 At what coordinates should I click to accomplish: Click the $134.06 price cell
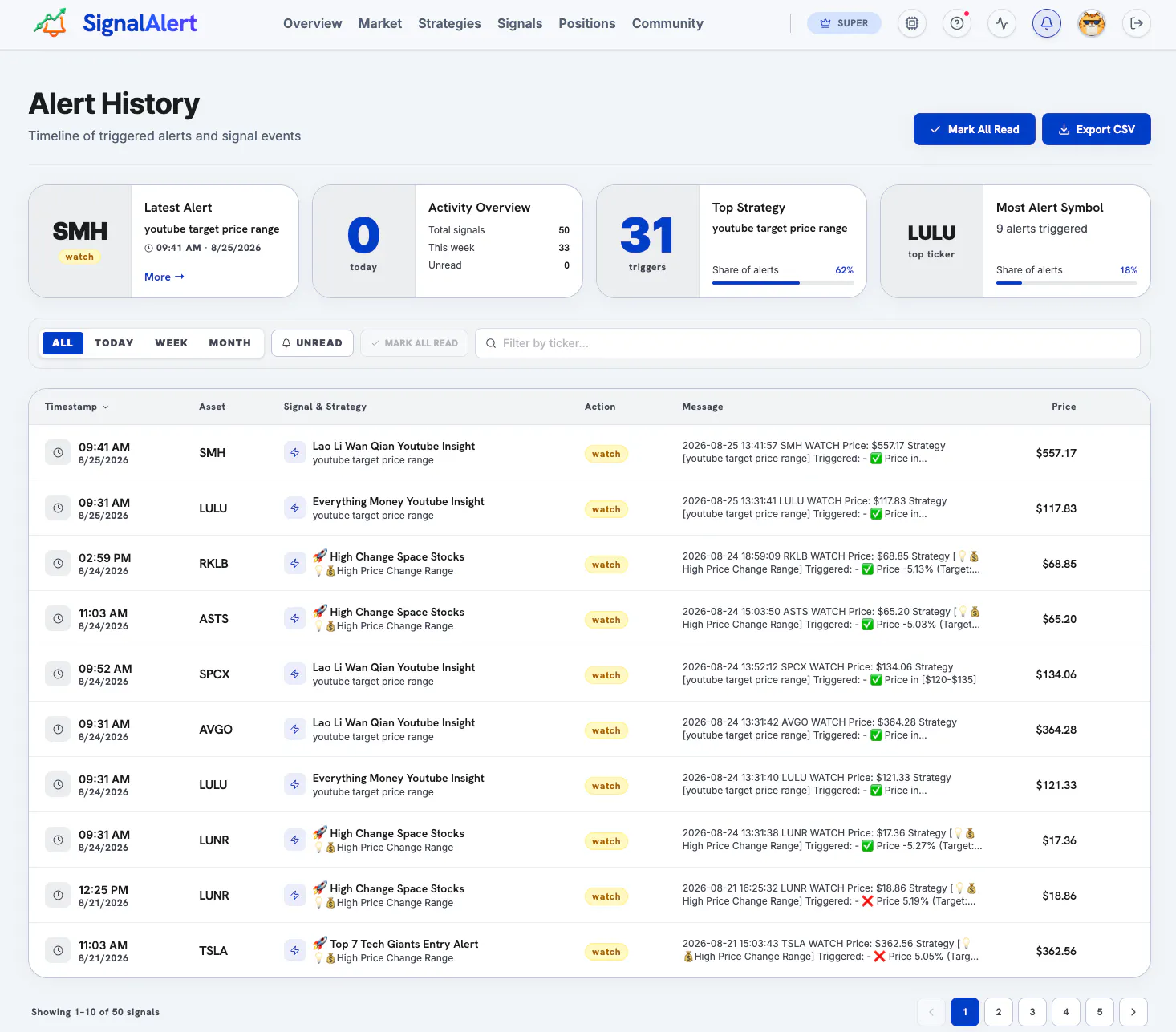point(1056,674)
